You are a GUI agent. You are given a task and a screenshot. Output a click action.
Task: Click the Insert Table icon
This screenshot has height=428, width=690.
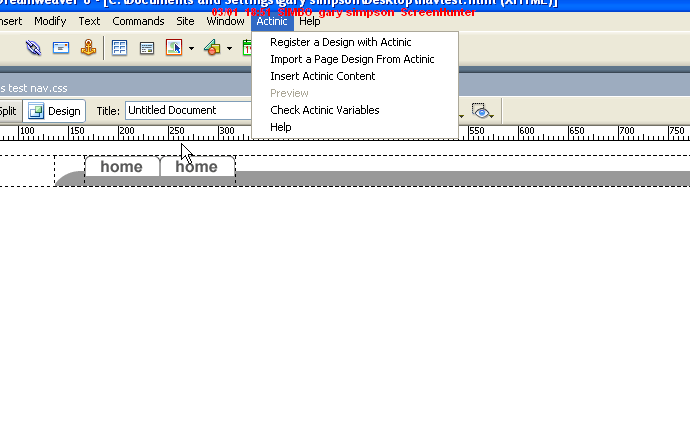(x=119, y=48)
